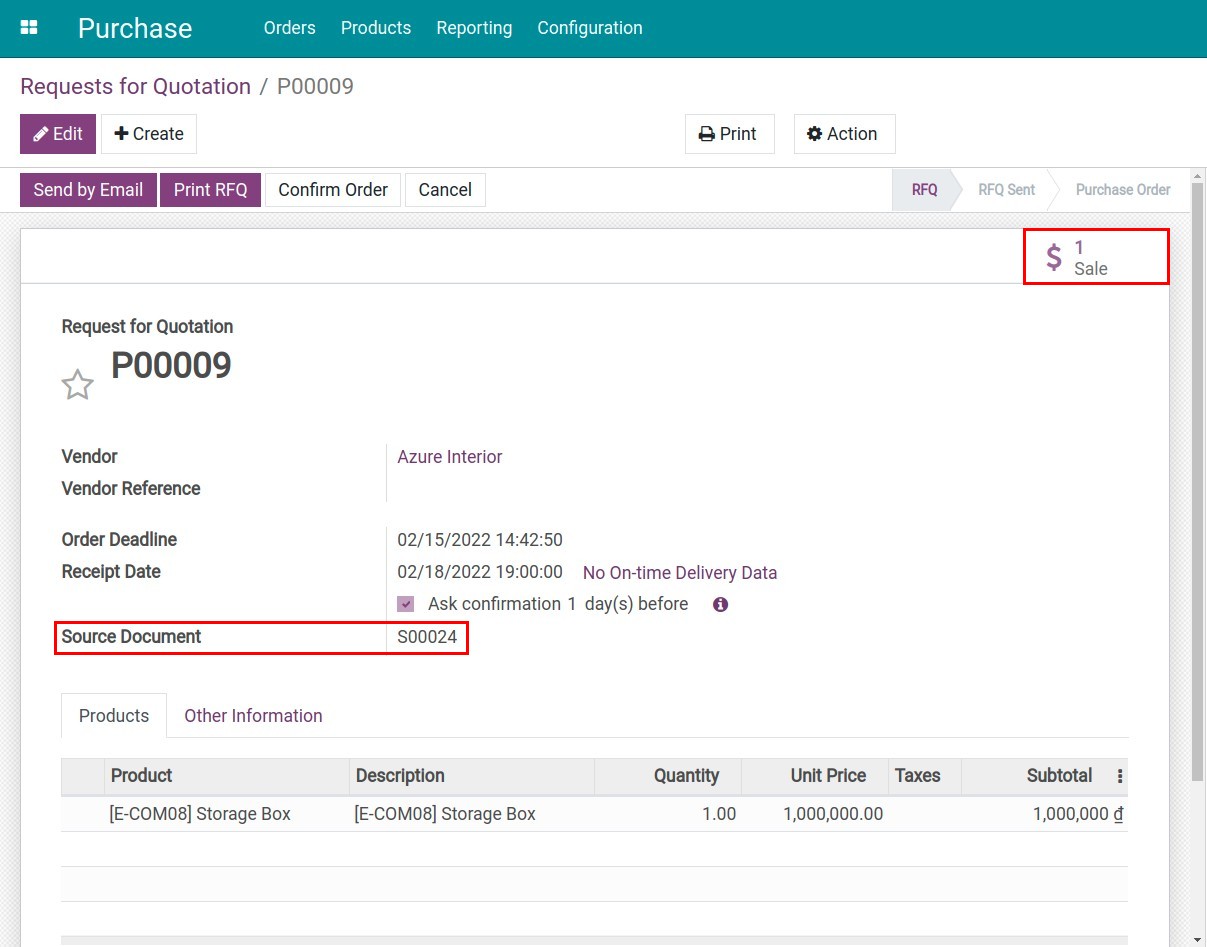The image size is (1207, 947).
Task: Open the Configuration menu
Action: pos(589,28)
